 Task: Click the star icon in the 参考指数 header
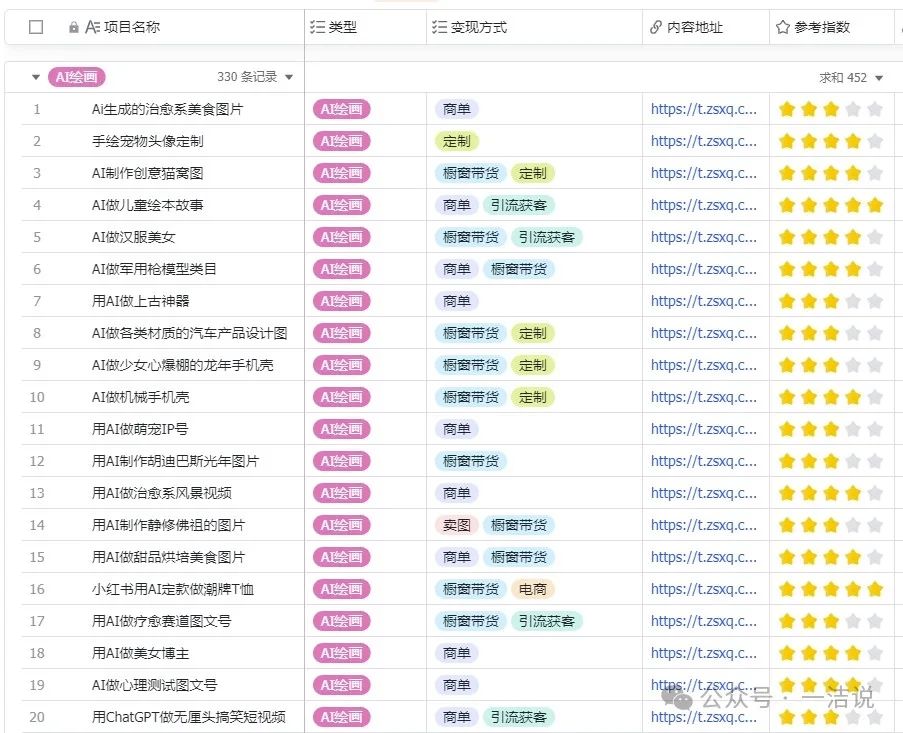(780, 27)
